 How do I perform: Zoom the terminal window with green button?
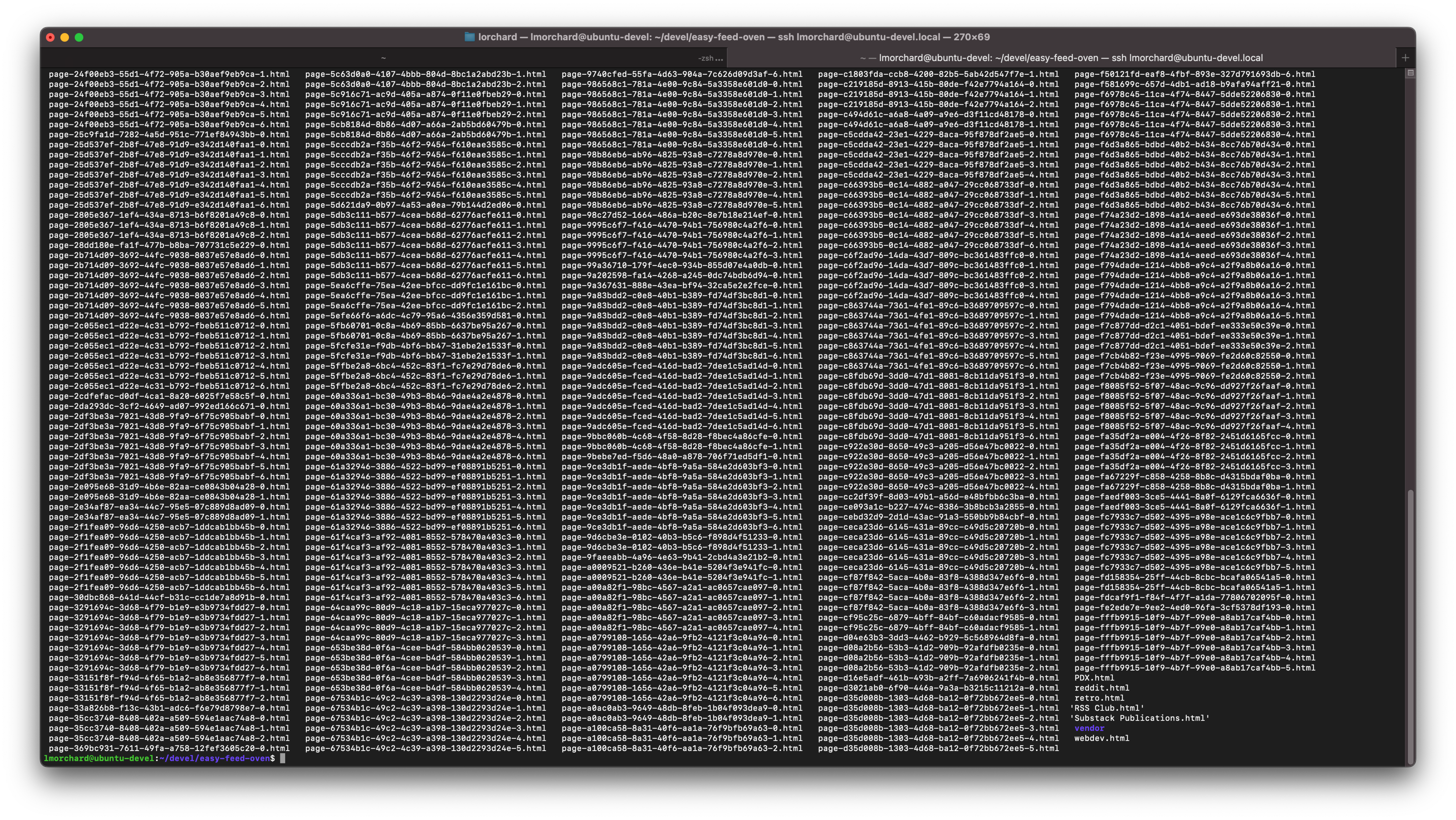(x=79, y=37)
